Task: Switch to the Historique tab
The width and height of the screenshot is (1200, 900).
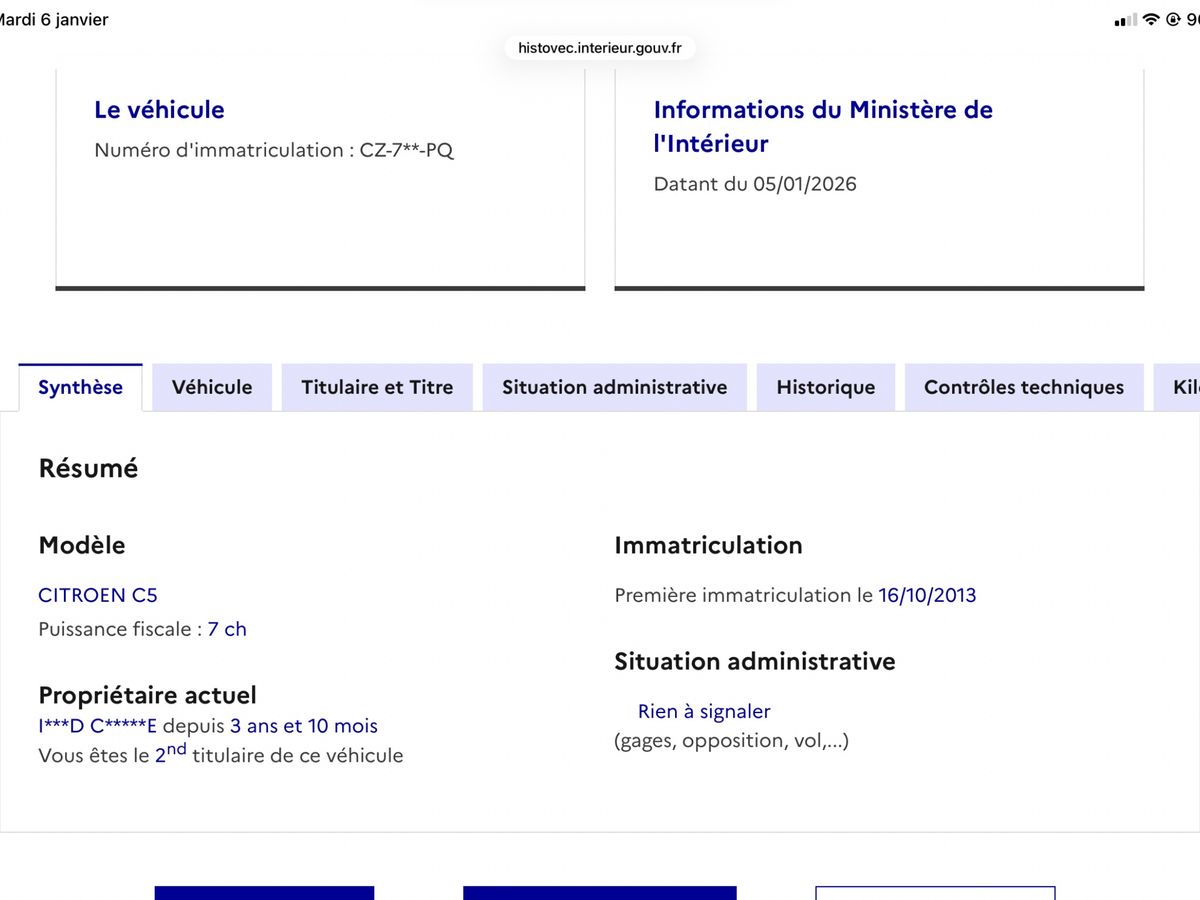Action: tap(826, 387)
